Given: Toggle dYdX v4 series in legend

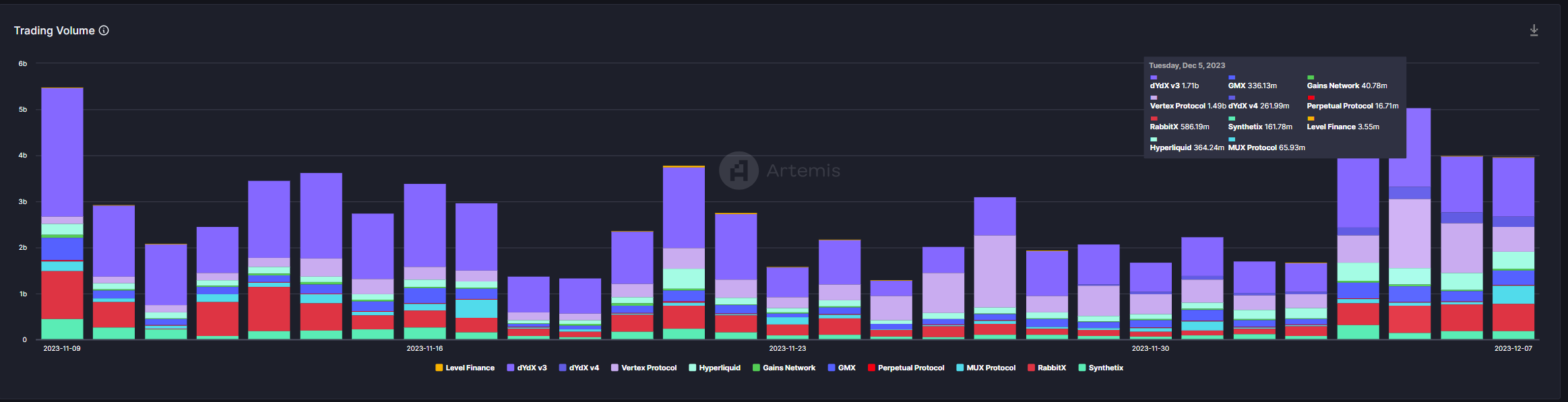Looking at the screenshot, I should (579, 368).
